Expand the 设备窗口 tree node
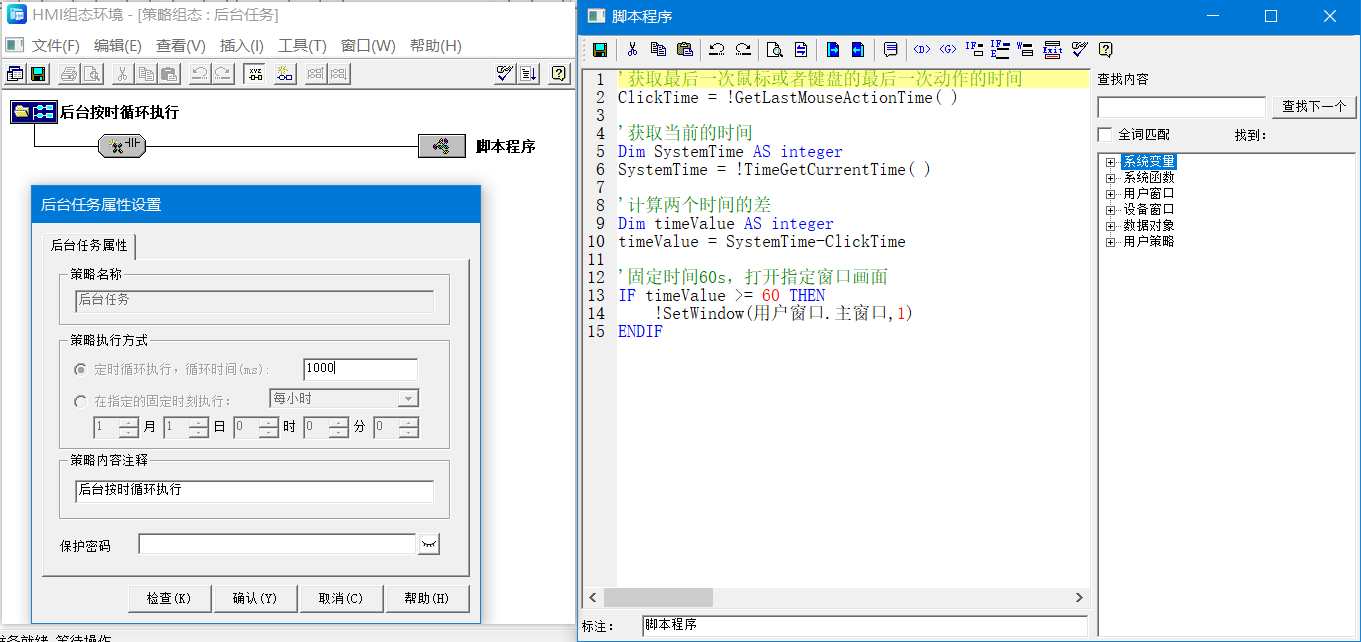 1109,209
